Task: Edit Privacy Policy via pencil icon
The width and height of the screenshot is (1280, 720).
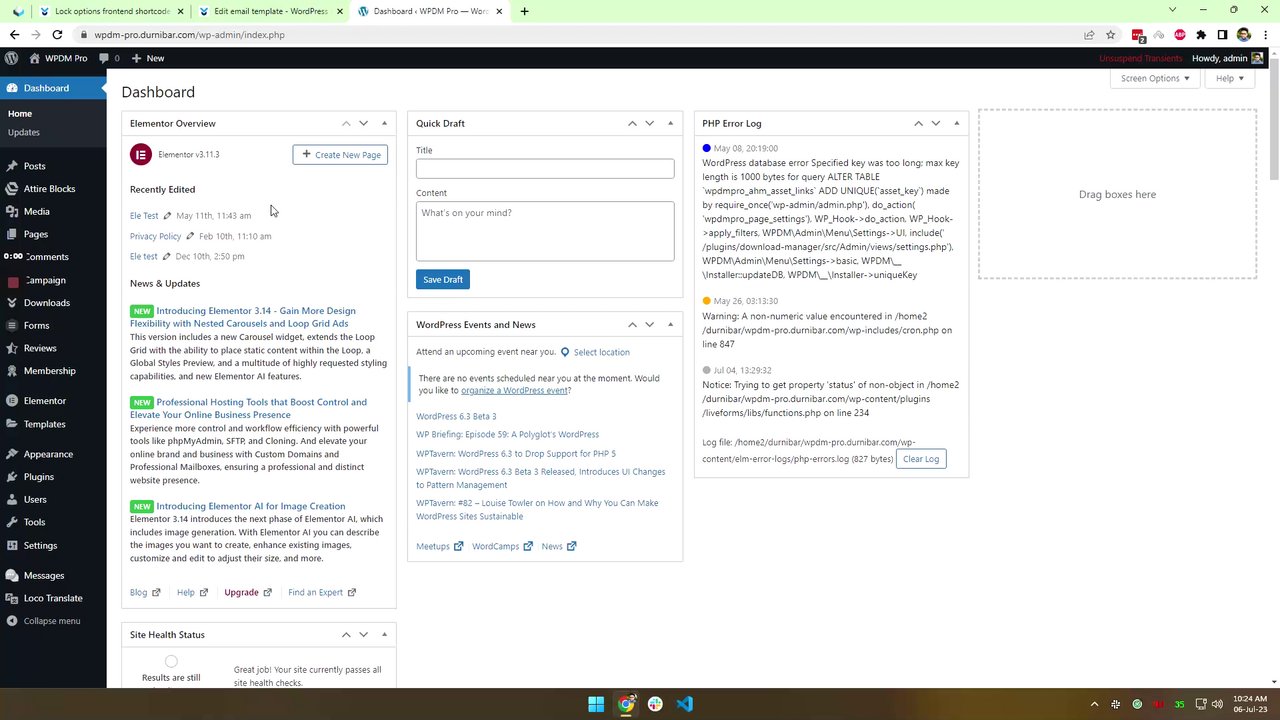Action: (190, 236)
